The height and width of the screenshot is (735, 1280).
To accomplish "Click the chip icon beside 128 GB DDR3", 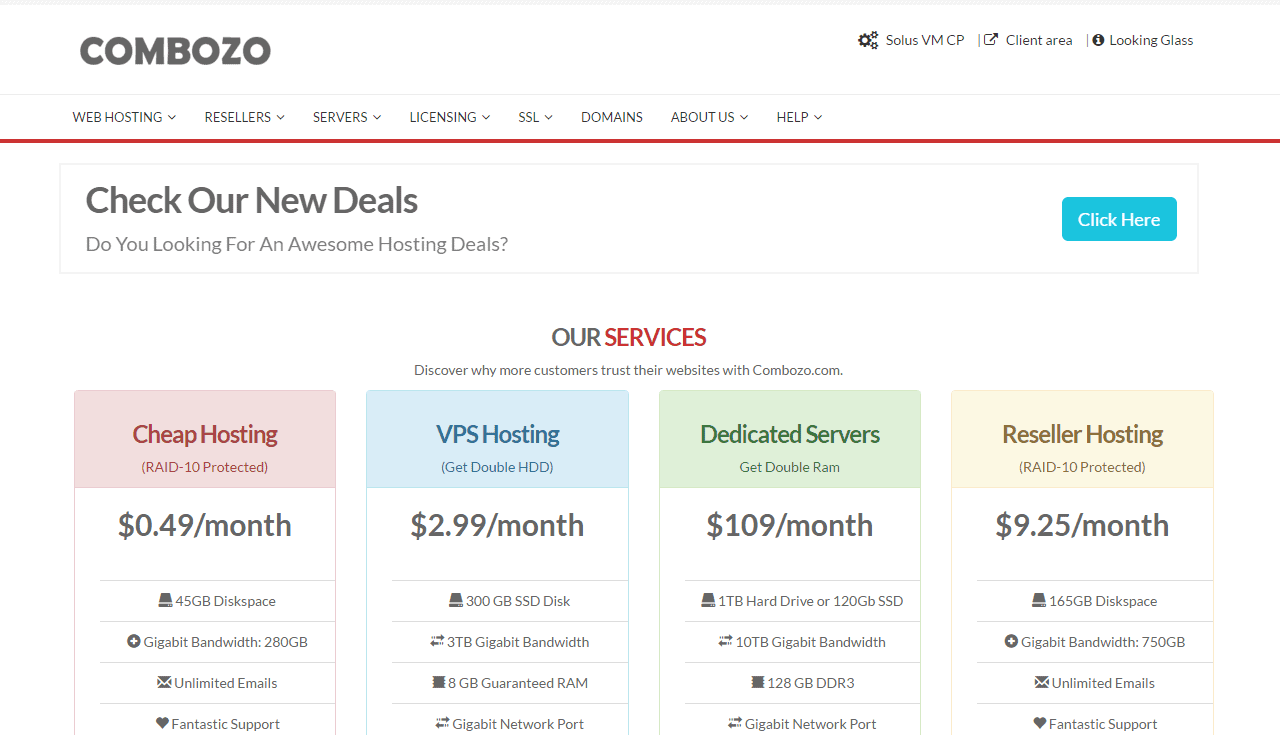I will tap(758, 683).
